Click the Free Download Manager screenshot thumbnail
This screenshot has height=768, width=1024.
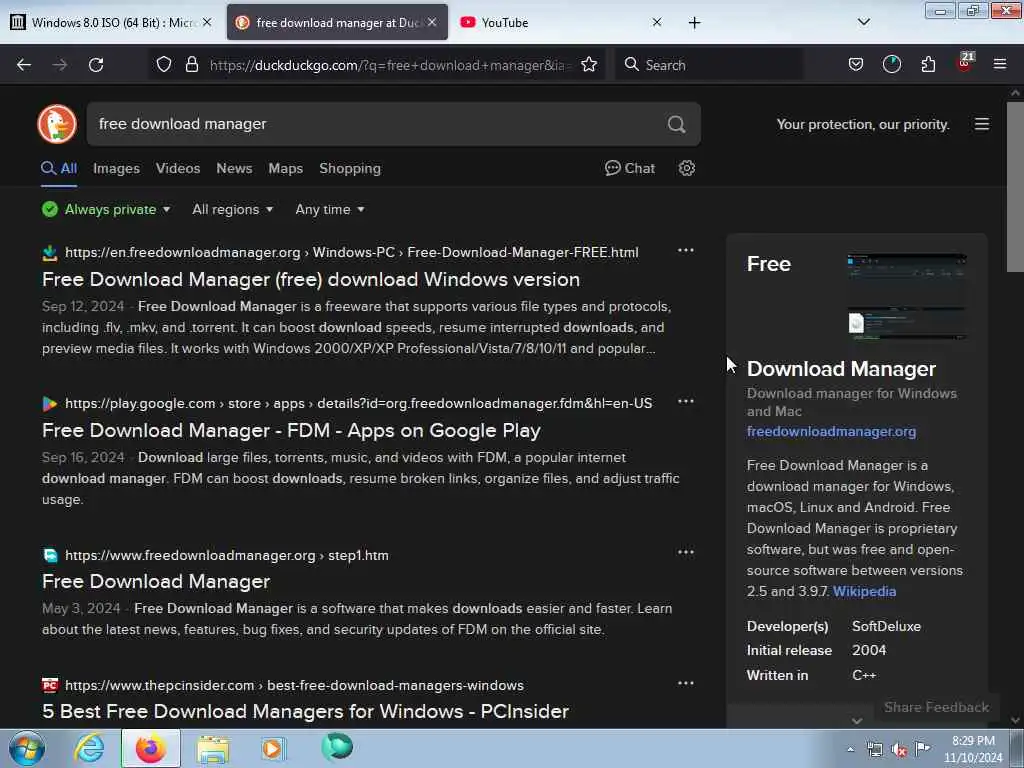[906, 297]
